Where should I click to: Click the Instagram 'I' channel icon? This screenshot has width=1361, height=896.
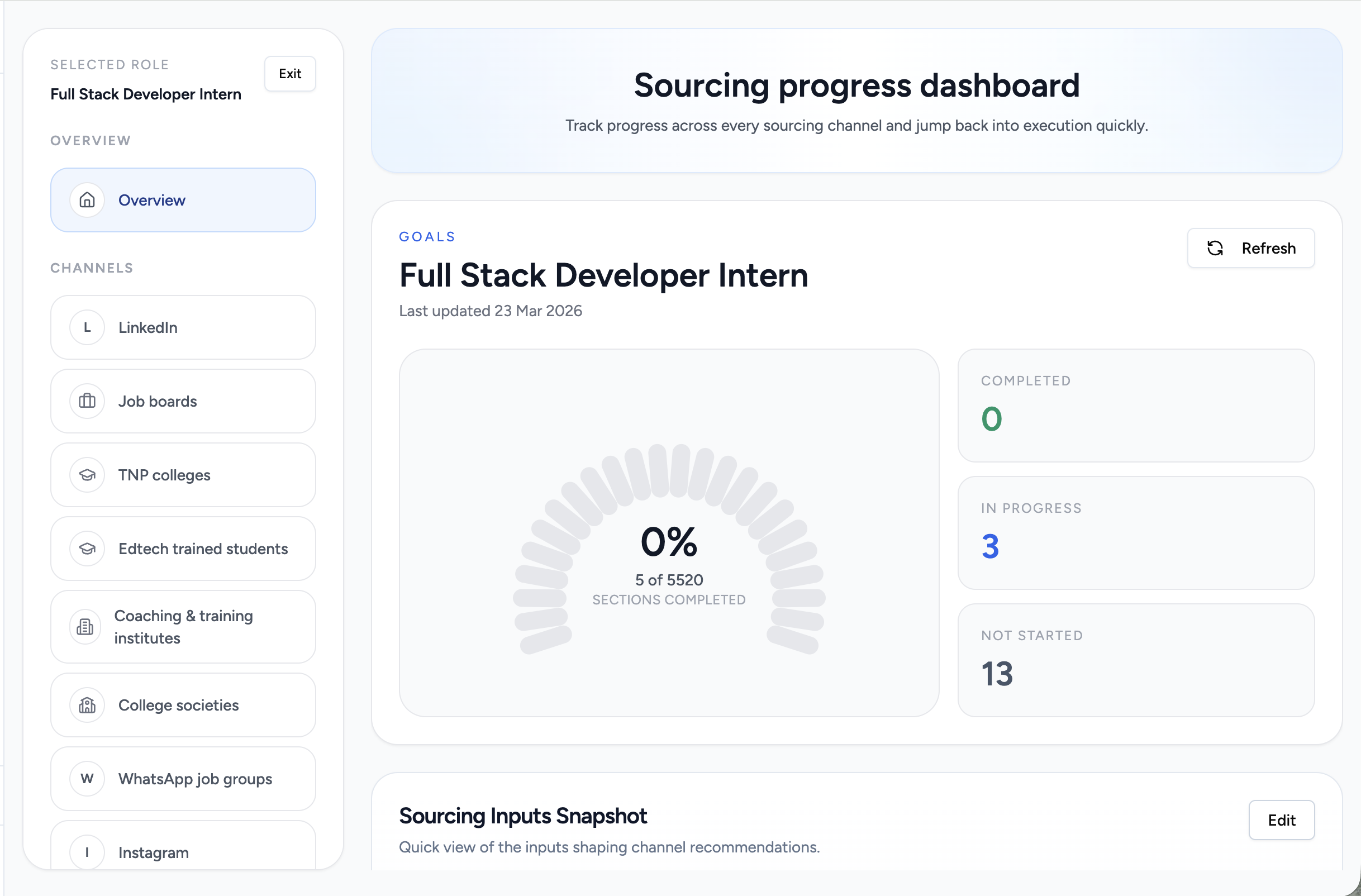click(x=87, y=852)
